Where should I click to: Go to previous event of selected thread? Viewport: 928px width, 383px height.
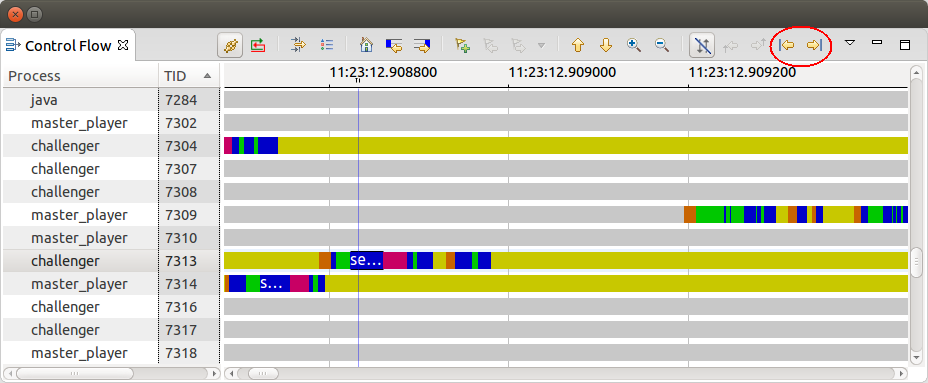coord(787,45)
